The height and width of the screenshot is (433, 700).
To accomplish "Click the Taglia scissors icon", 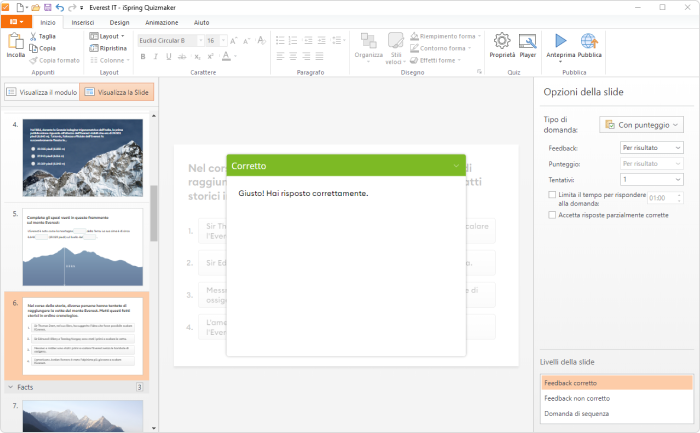I will click(x=35, y=36).
